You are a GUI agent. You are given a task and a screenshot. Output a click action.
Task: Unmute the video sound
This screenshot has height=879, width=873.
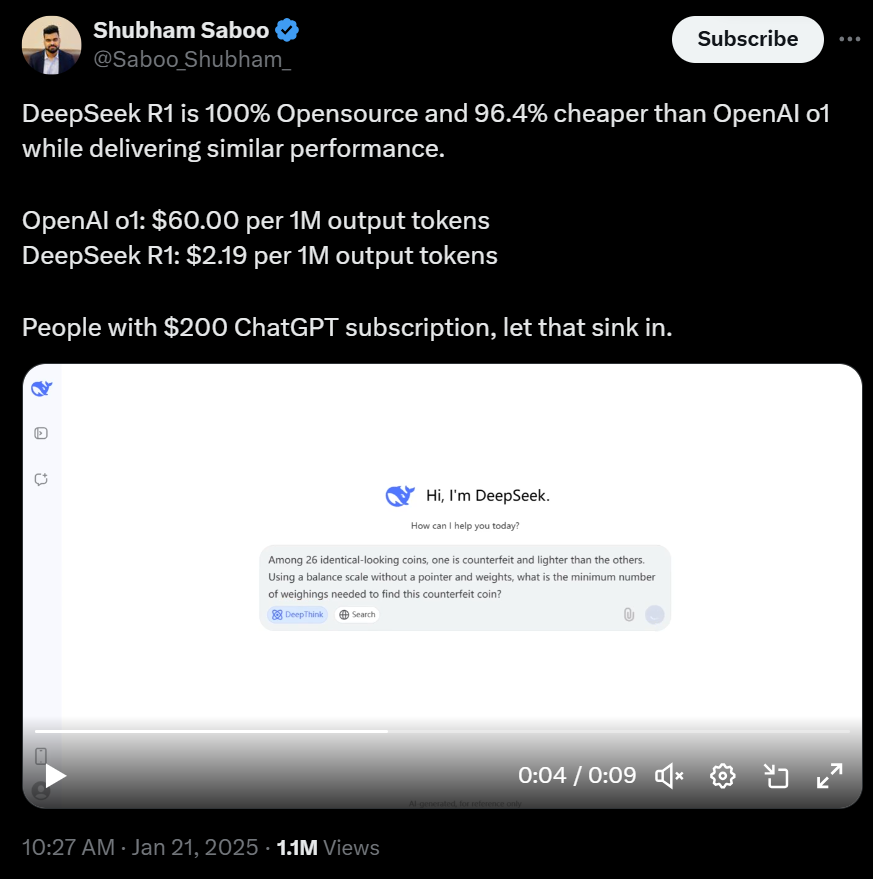click(x=669, y=775)
